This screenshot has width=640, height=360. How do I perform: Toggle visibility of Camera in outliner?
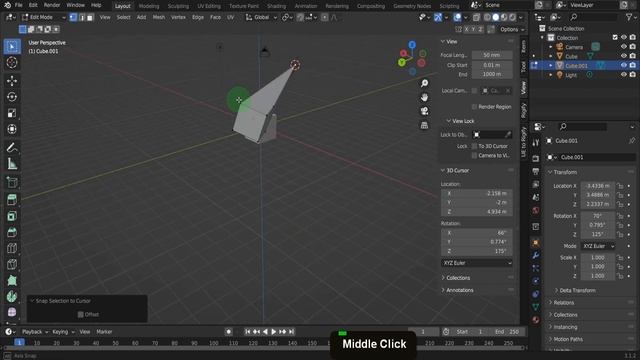624,47
